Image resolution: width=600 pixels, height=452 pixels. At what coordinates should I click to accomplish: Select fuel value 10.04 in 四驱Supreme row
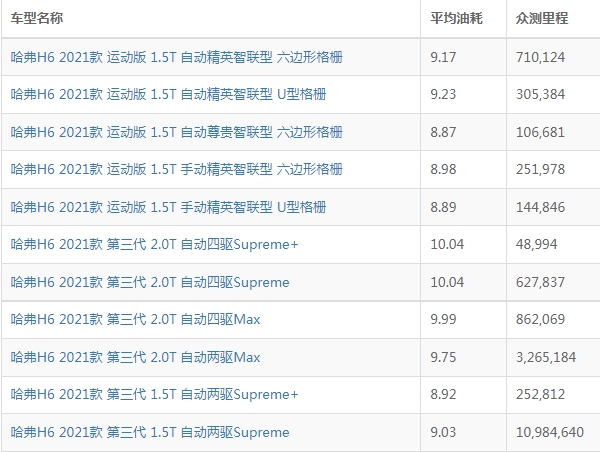[x=447, y=282]
